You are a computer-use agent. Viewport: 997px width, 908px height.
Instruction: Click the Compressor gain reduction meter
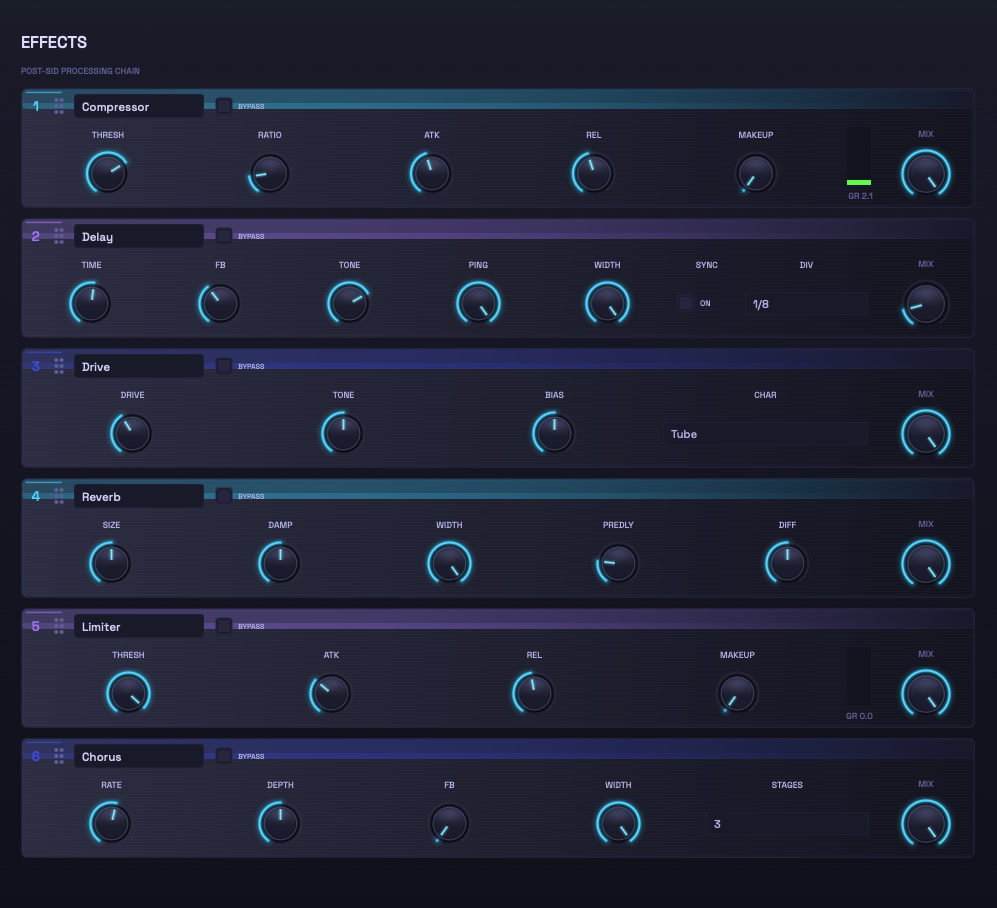click(859, 156)
